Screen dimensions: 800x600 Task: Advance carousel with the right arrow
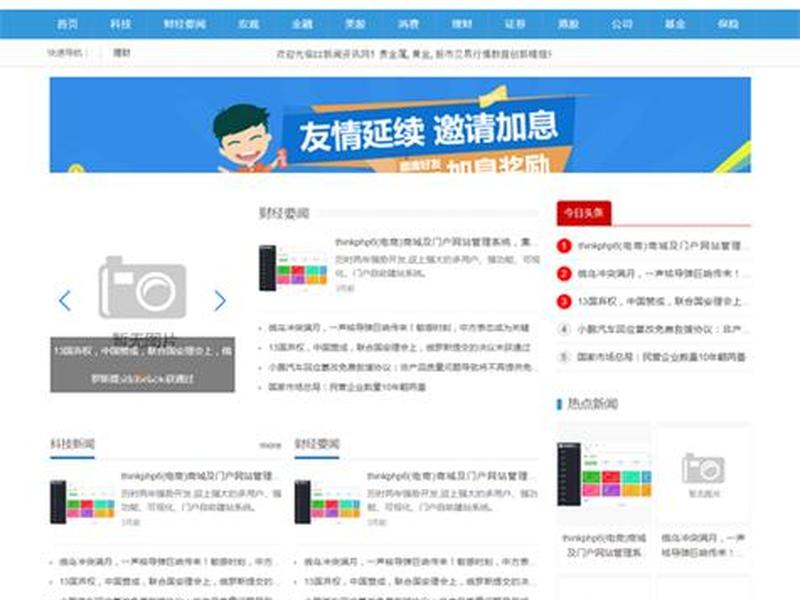tap(220, 301)
